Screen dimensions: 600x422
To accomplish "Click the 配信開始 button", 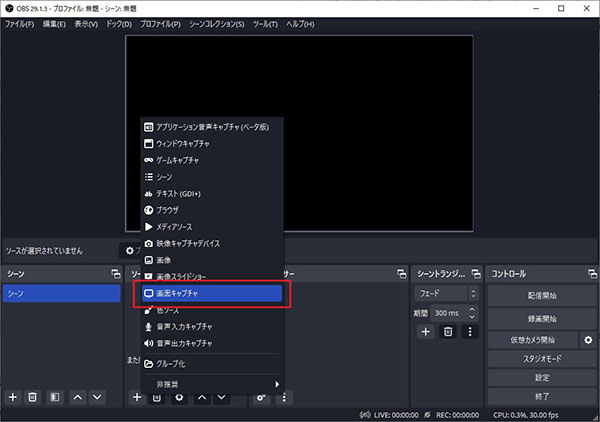I will (541, 295).
